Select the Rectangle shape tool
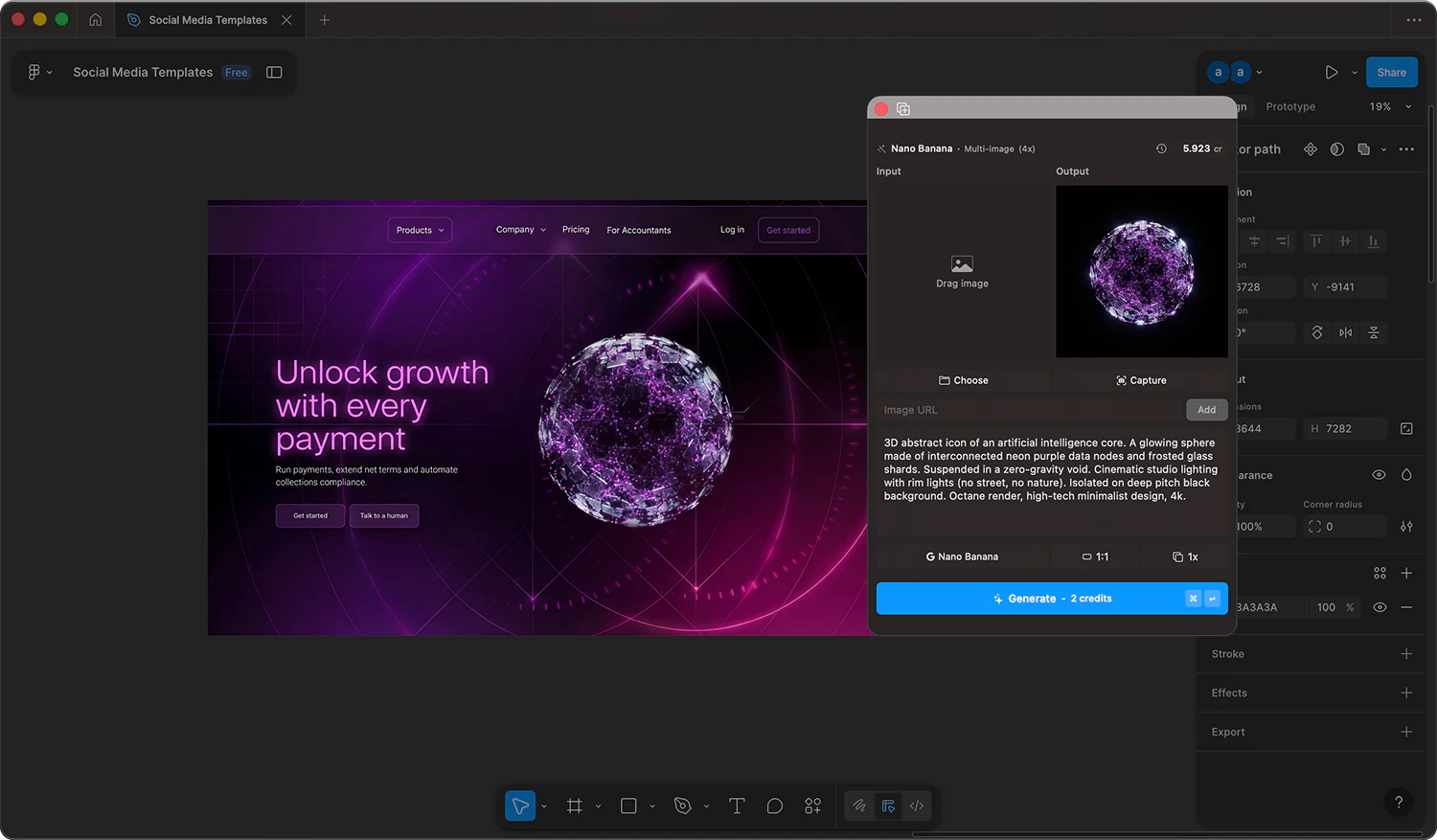 (x=629, y=806)
